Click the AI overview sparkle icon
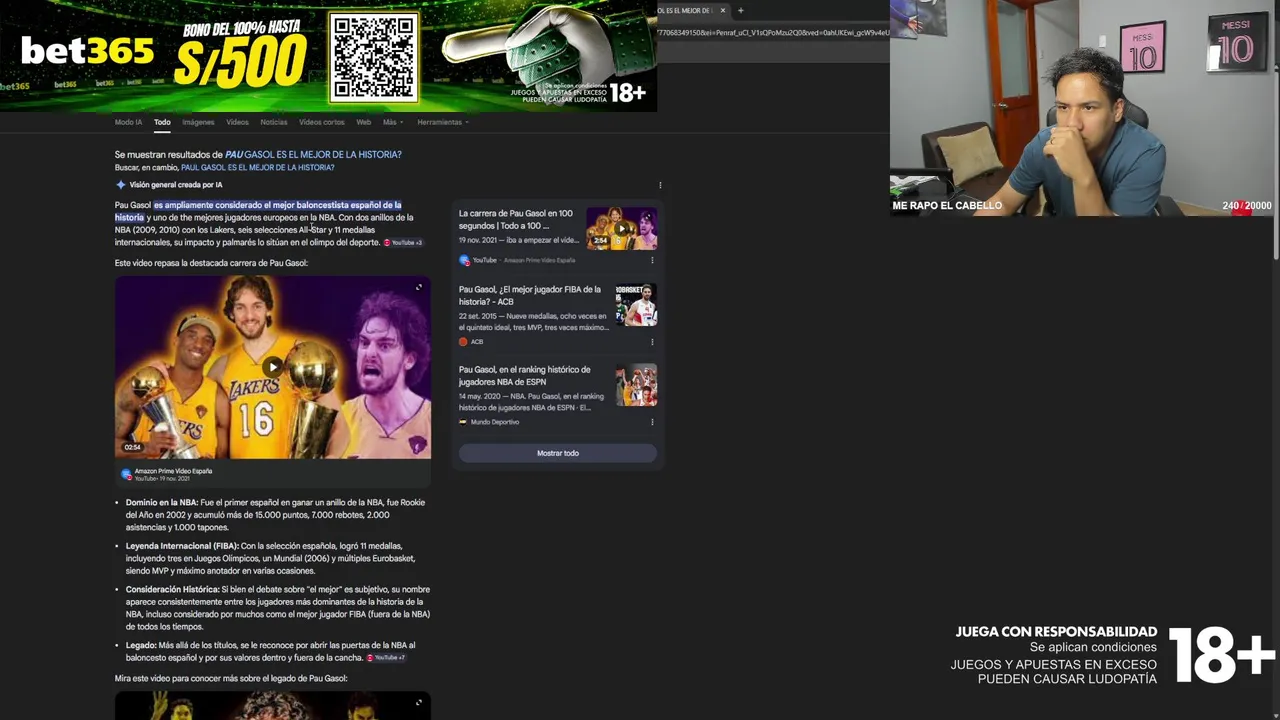Image resolution: width=1280 pixels, height=720 pixels. 121,185
